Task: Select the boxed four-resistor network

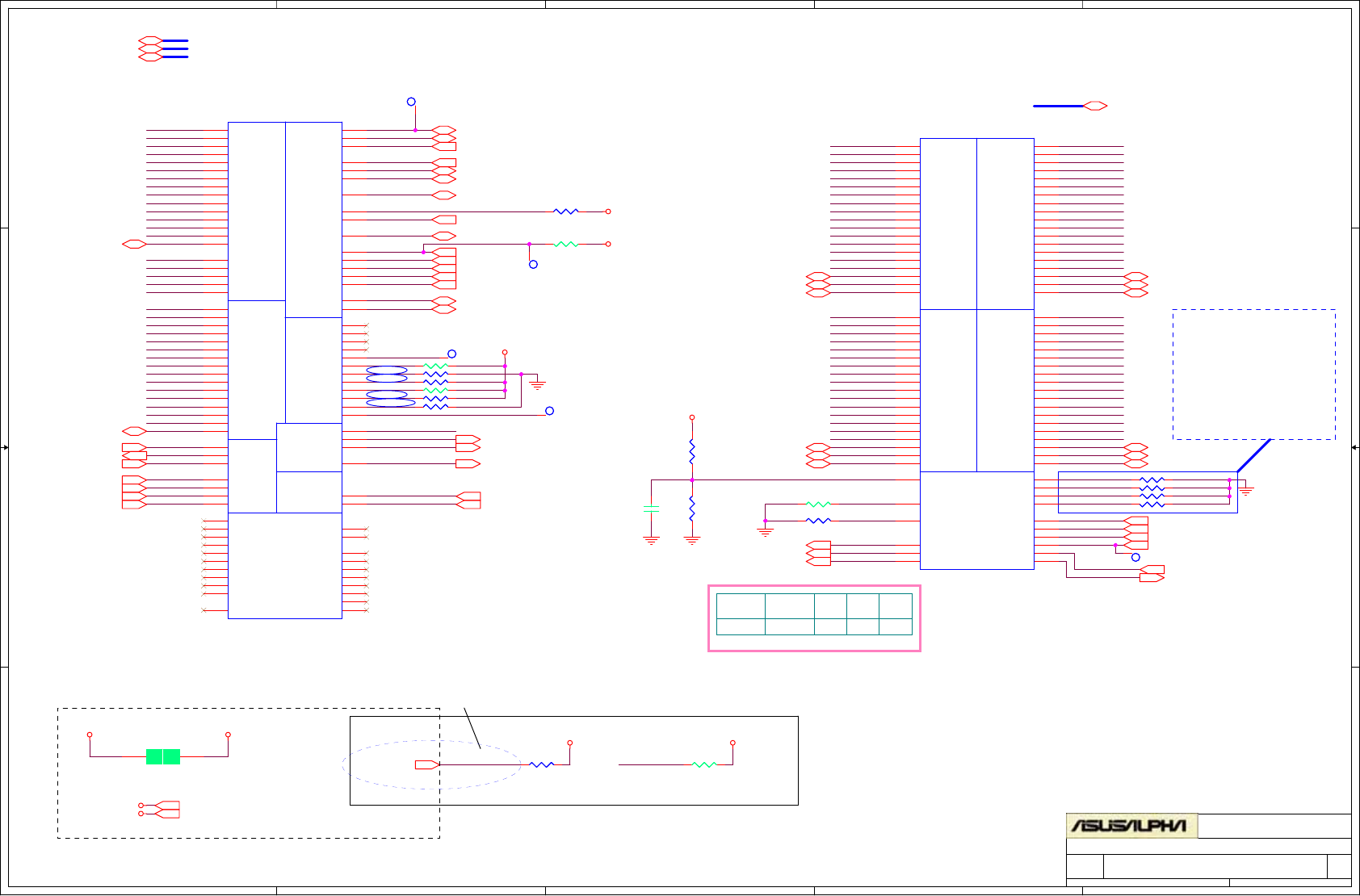Action: pyautogui.click(x=1148, y=492)
